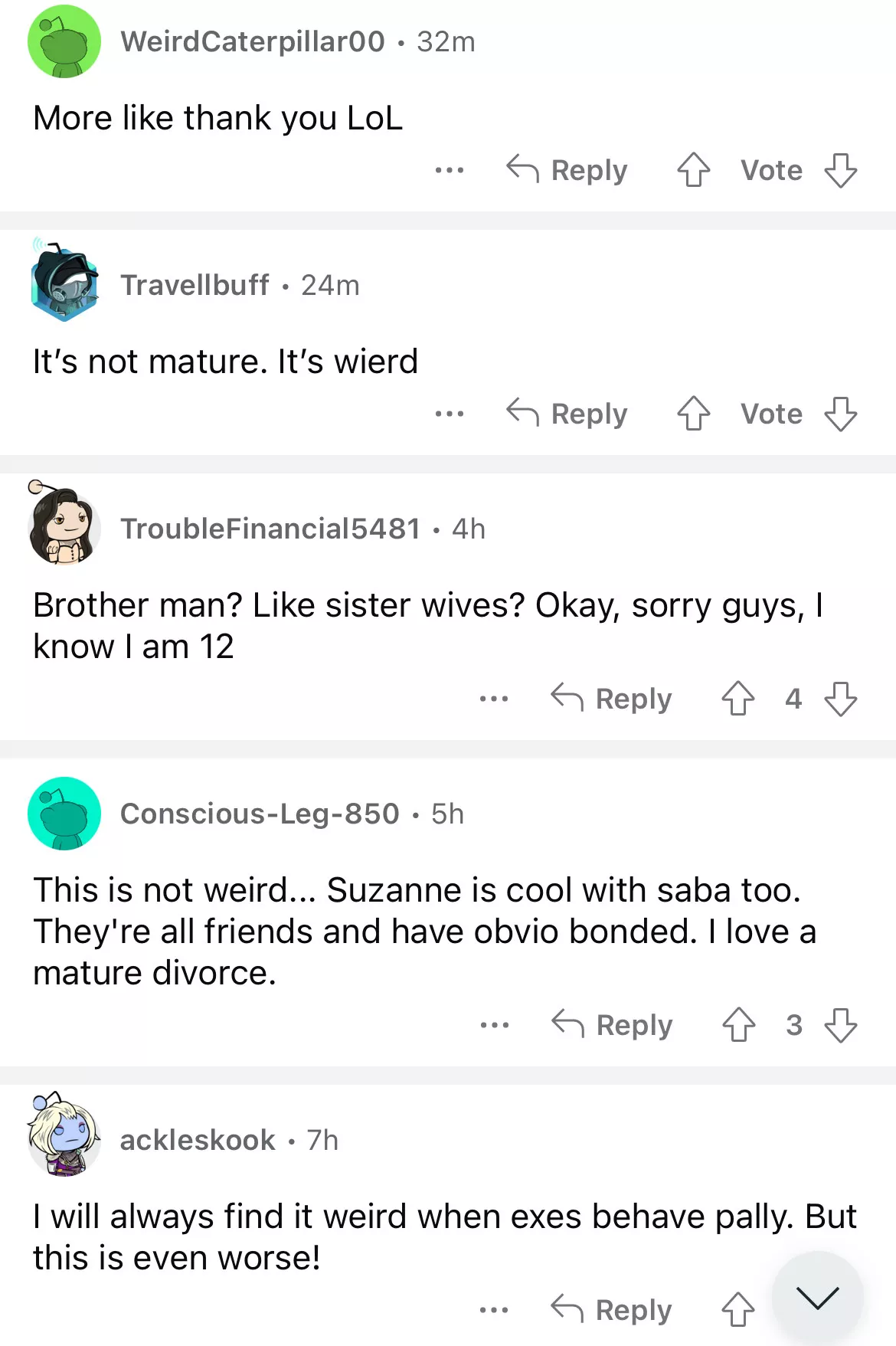
Task: Tap the floating jump-down chevron button
Action: (817, 1298)
